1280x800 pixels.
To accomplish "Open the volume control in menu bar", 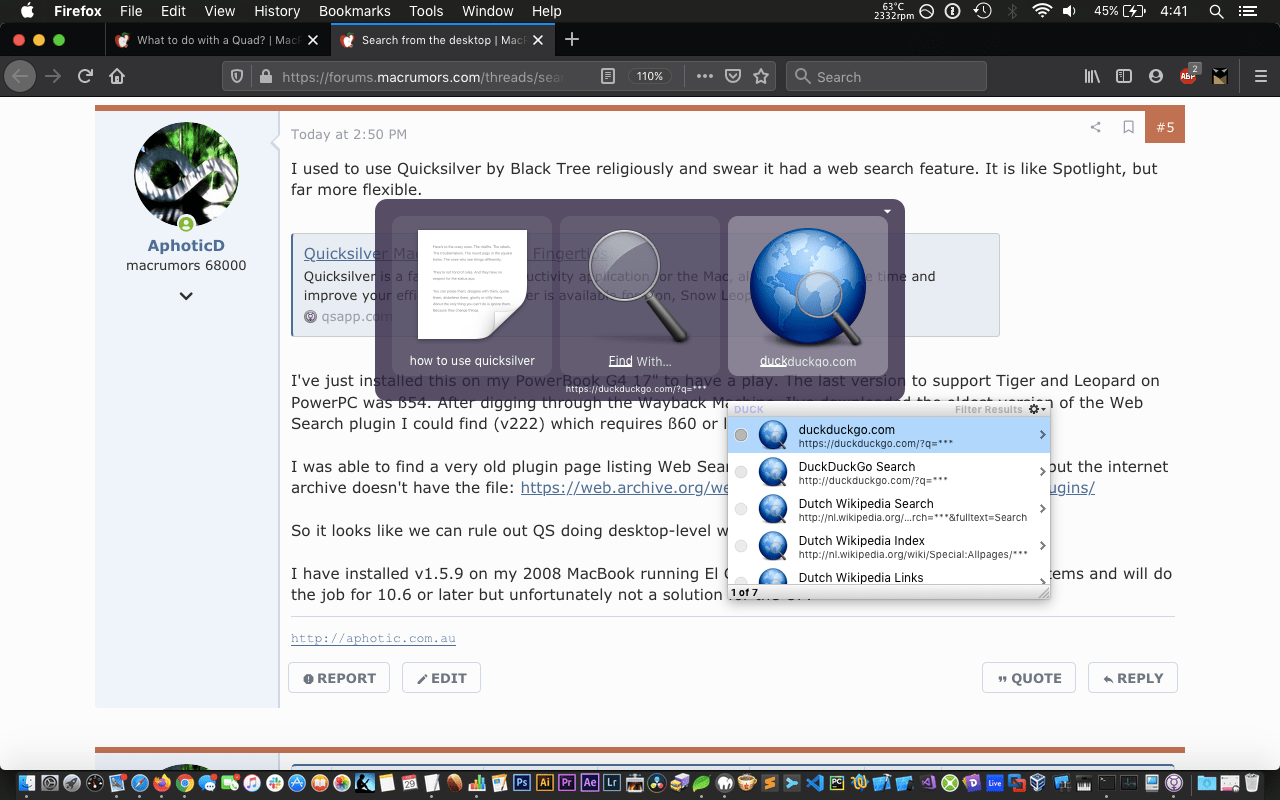I will click(1070, 11).
